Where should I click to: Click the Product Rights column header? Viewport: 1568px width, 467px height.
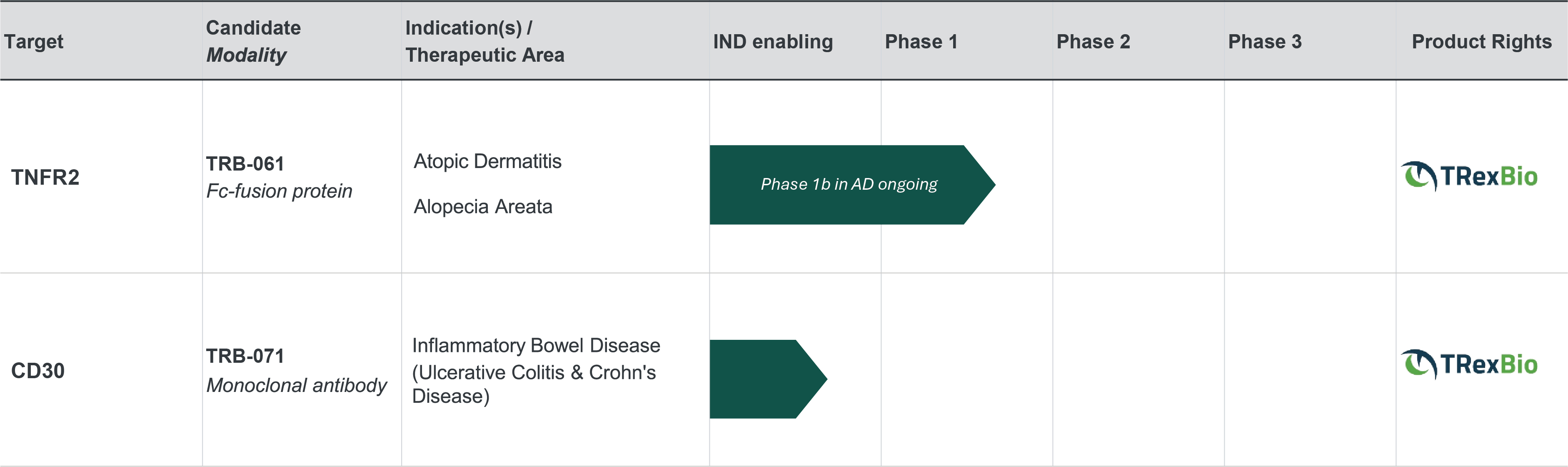click(x=1481, y=41)
